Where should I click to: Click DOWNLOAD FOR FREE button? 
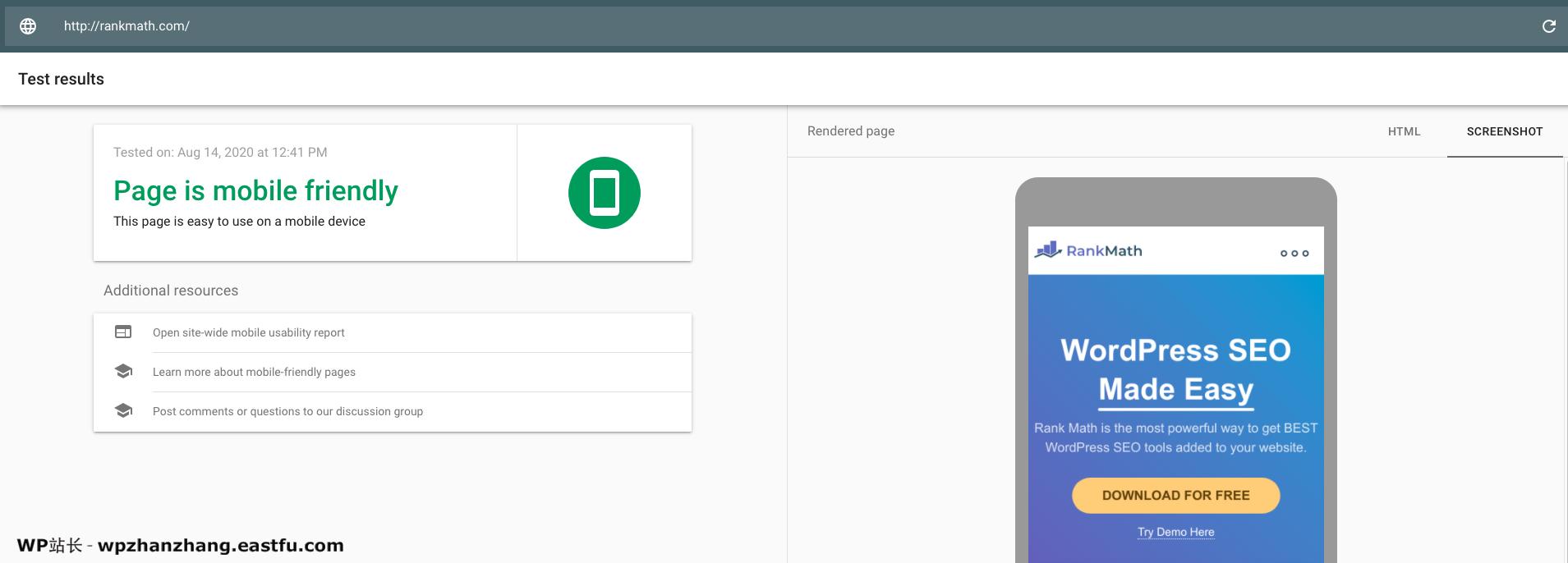coord(1175,496)
